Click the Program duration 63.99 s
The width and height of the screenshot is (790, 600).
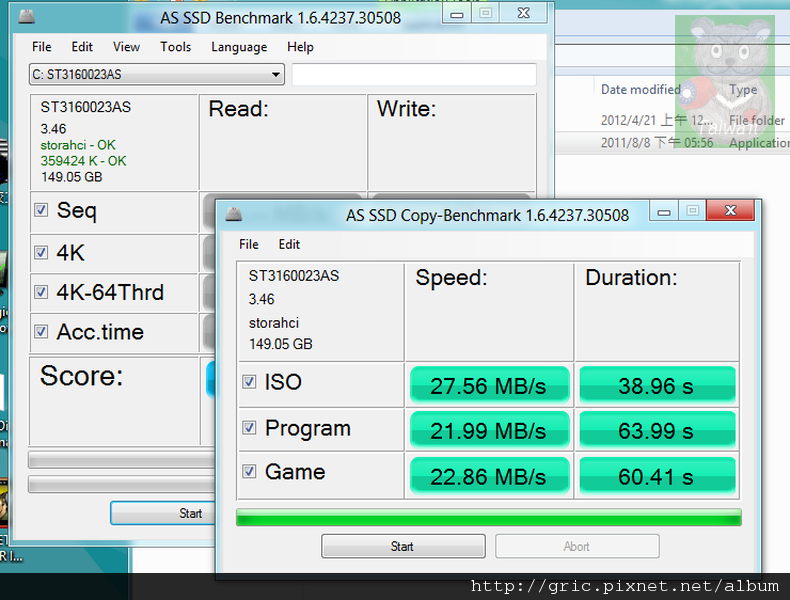pos(657,430)
